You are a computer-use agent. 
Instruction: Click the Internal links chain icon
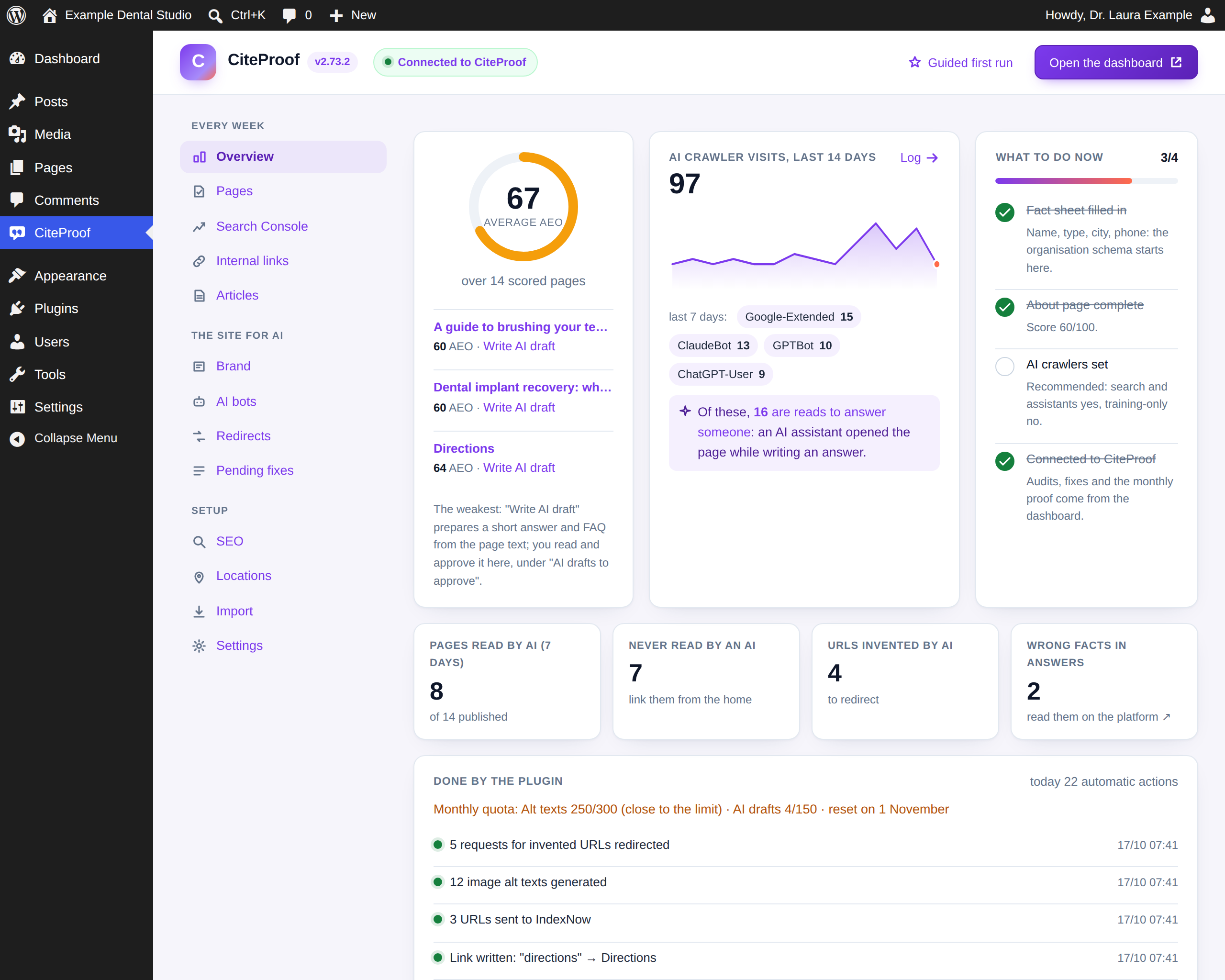(x=199, y=261)
